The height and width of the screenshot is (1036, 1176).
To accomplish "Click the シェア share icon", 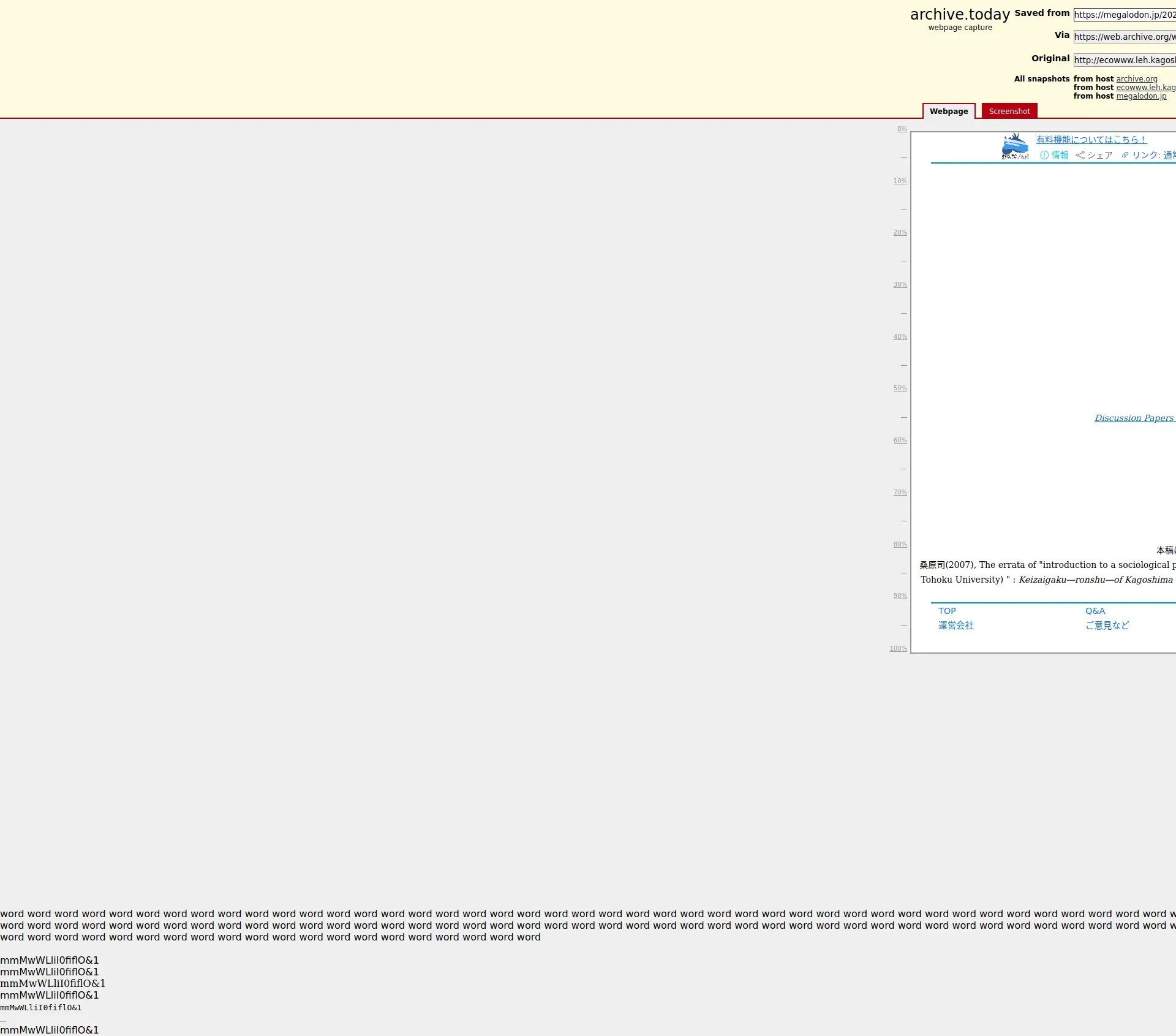I will point(1080,156).
